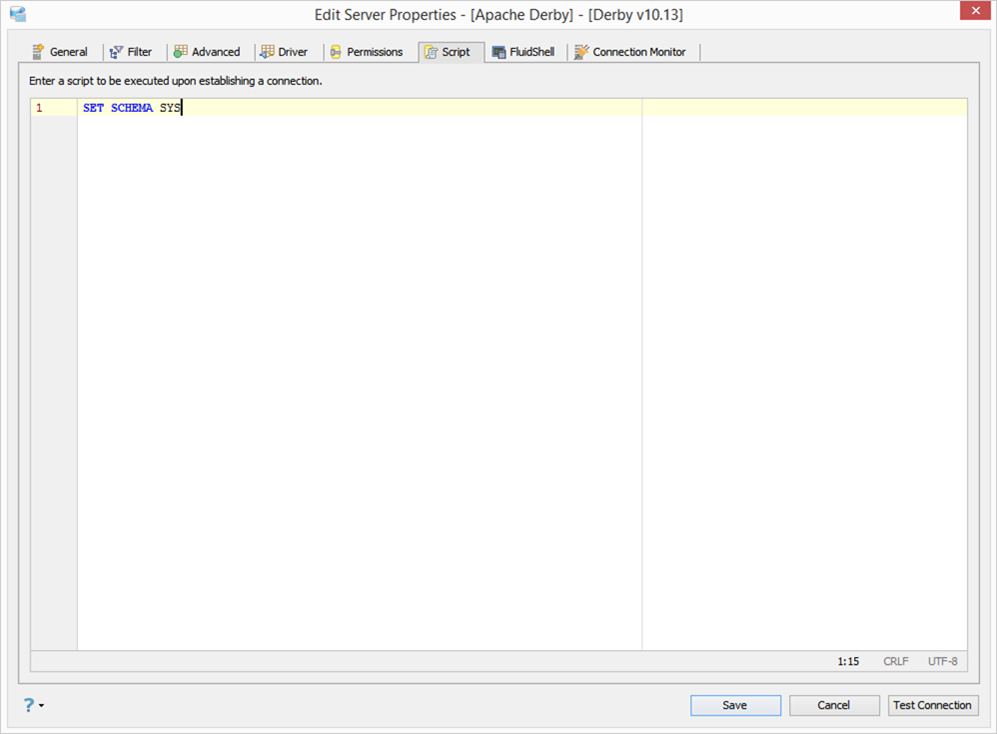Save the server properties
The height and width of the screenshot is (734, 997).
tap(736, 705)
